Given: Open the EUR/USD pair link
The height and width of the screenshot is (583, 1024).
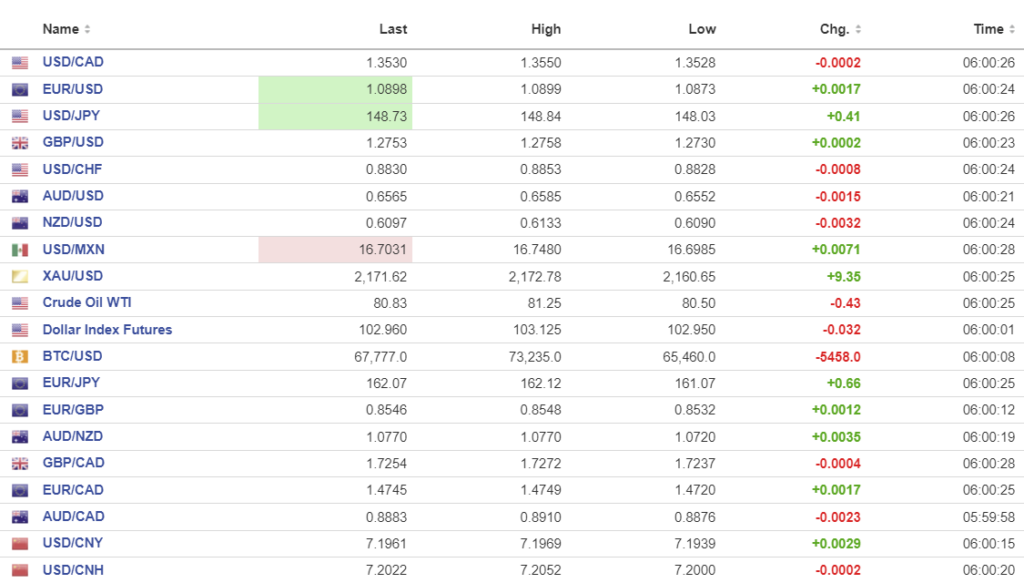Looking at the screenshot, I should pyautogui.click(x=73, y=89).
